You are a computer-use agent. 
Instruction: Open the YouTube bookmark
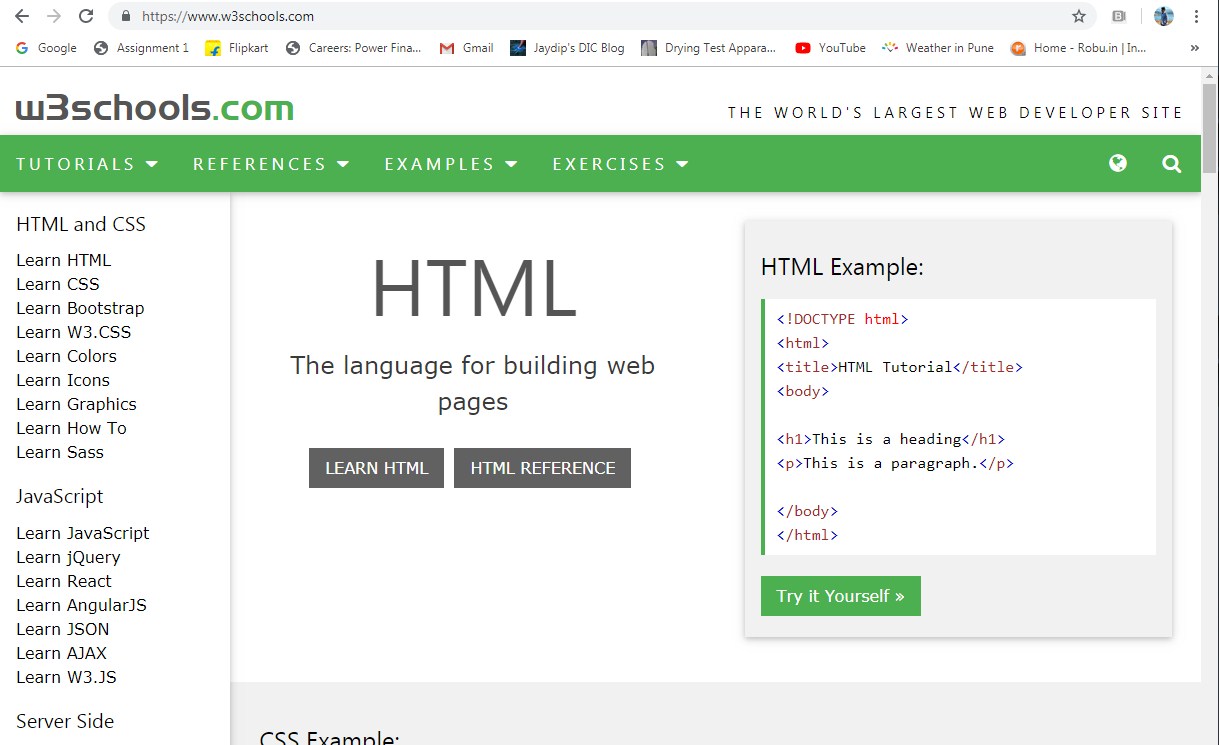(830, 48)
